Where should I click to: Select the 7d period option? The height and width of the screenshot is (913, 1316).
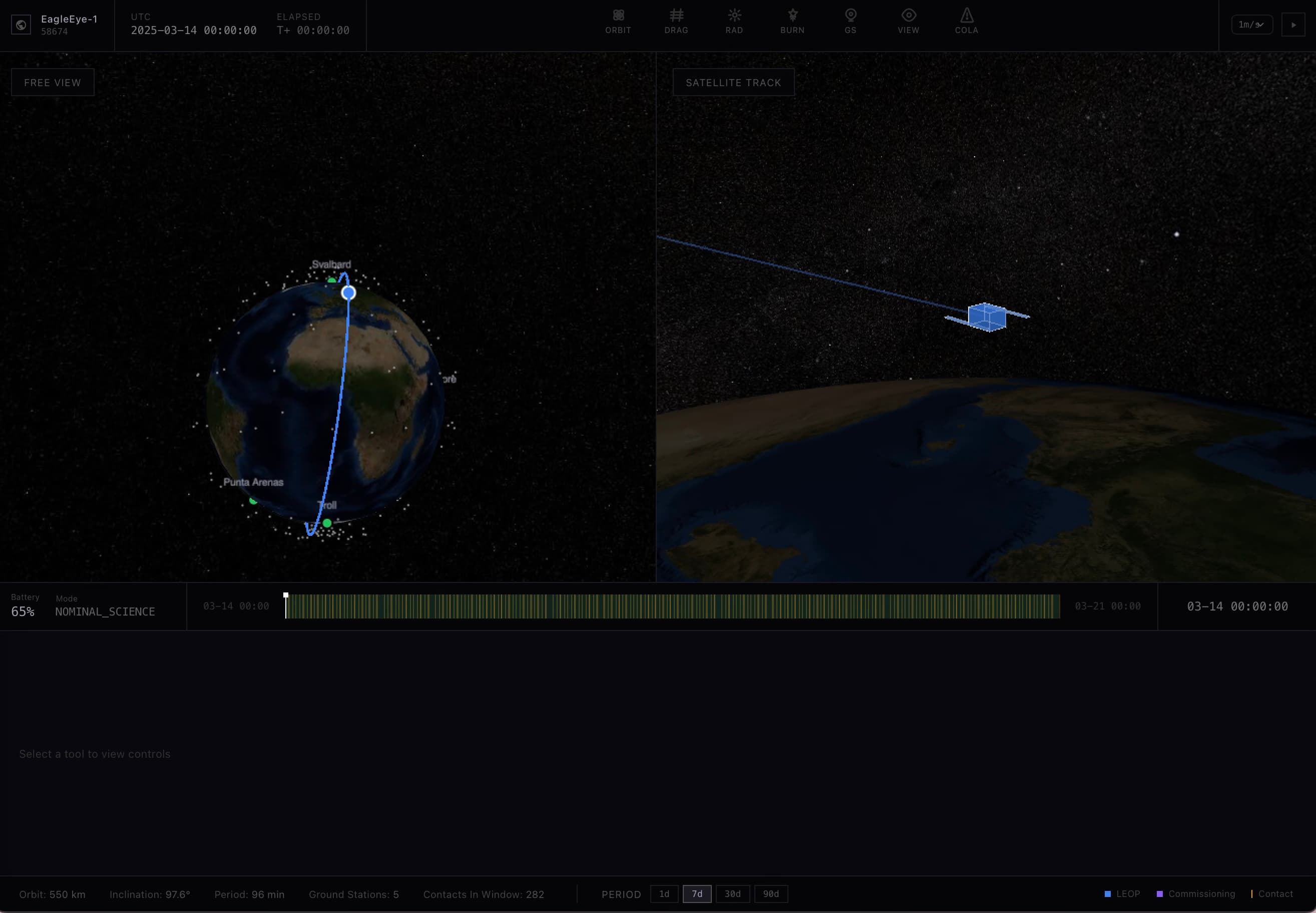(697, 893)
